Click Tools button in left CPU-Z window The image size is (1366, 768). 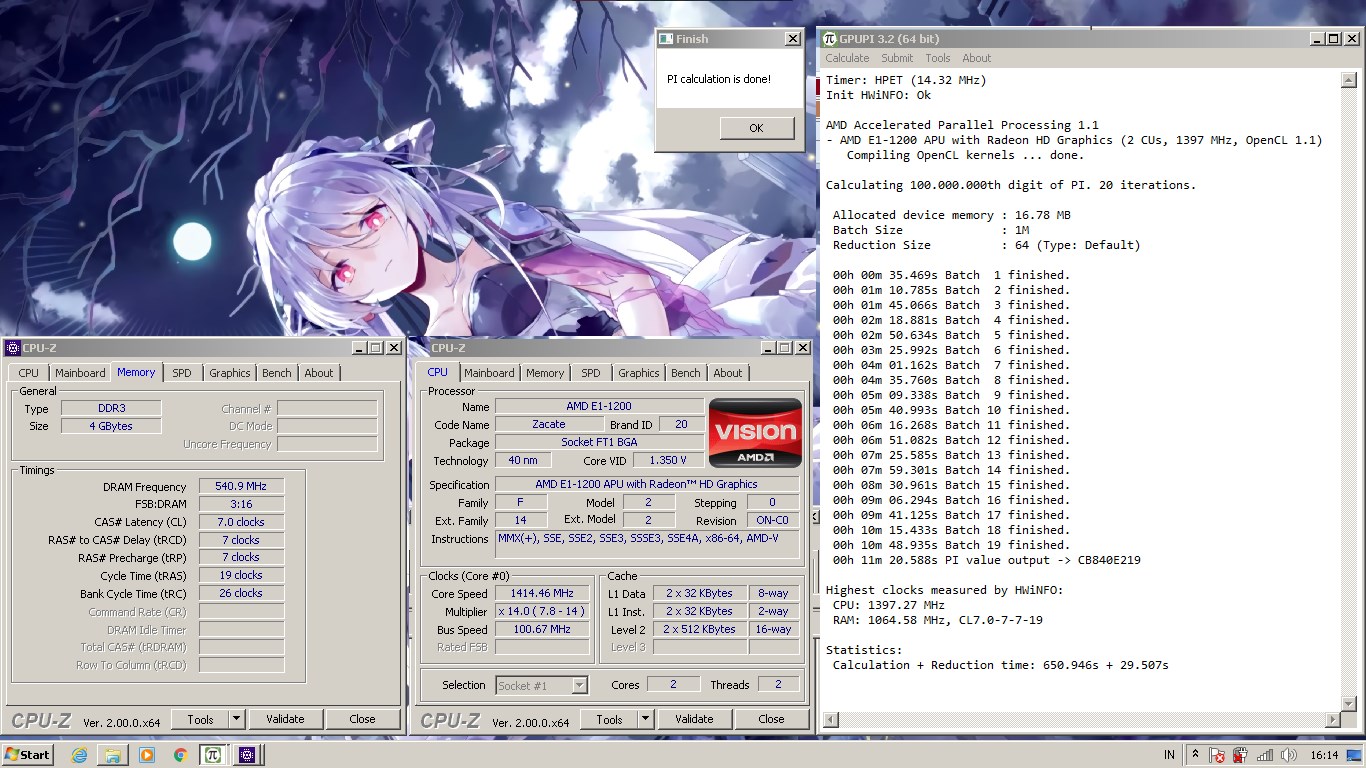click(200, 719)
